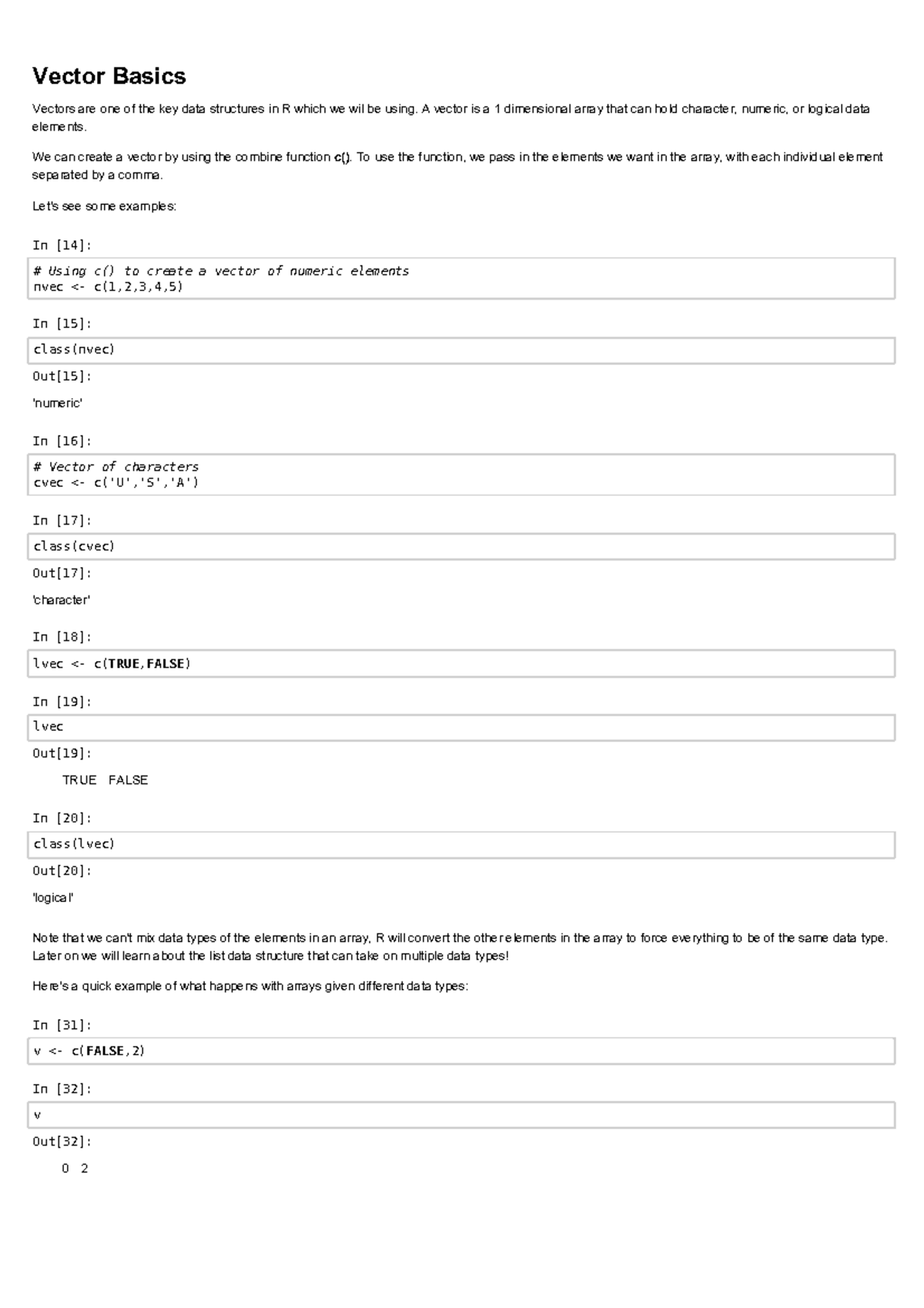
Task: Click the "Let's see some examples" text
Action: pos(104,206)
